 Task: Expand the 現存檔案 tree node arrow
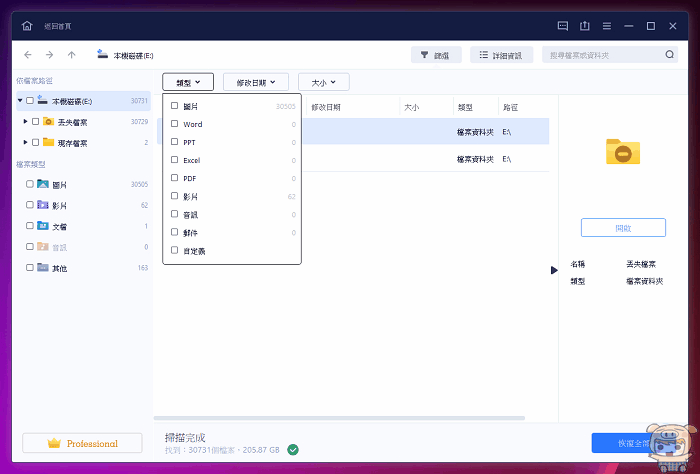click(25, 142)
